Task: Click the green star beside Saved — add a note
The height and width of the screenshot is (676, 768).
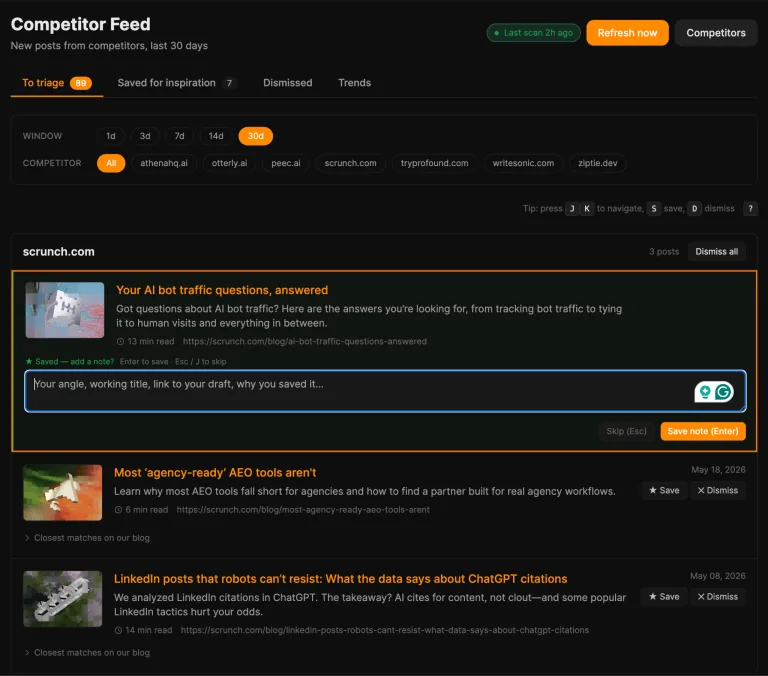Action: pyautogui.click(x=29, y=362)
